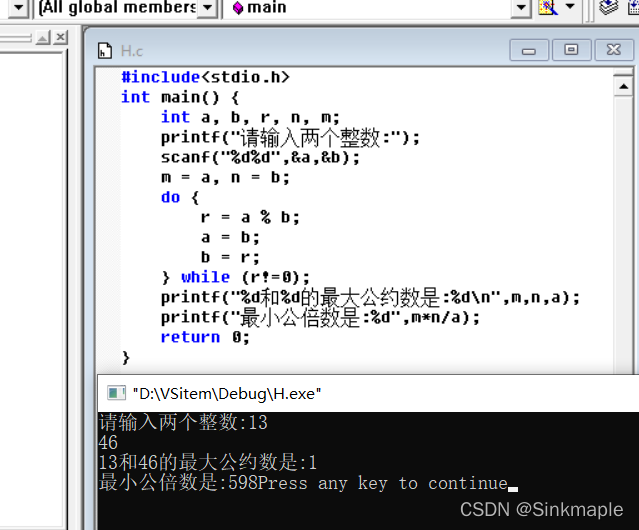This screenshot has height=530, width=639.
Task: Place cursor on '#include<stdio.h>' line
Action: click(x=205, y=77)
